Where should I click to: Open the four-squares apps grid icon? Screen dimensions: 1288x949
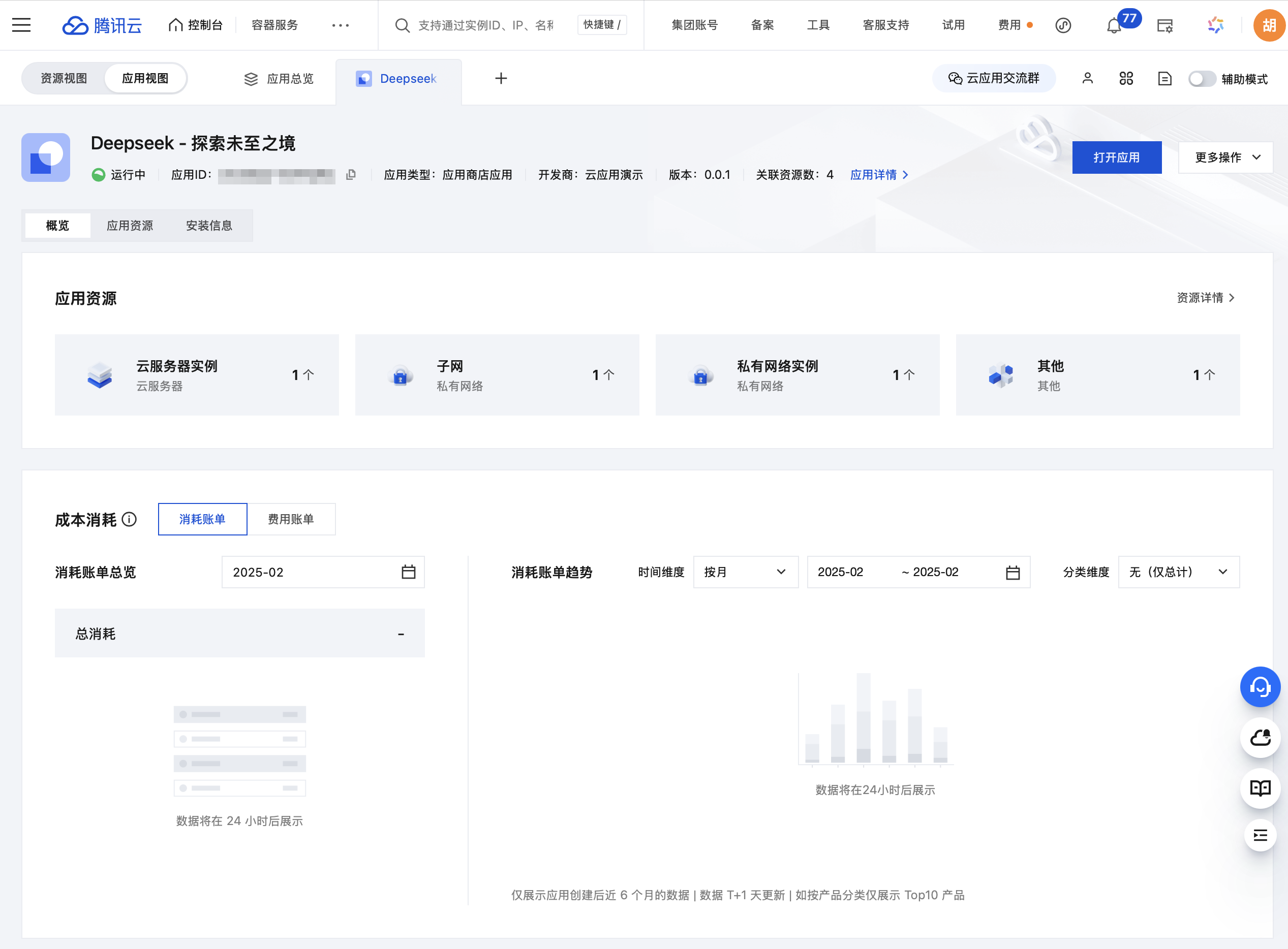point(1126,78)
